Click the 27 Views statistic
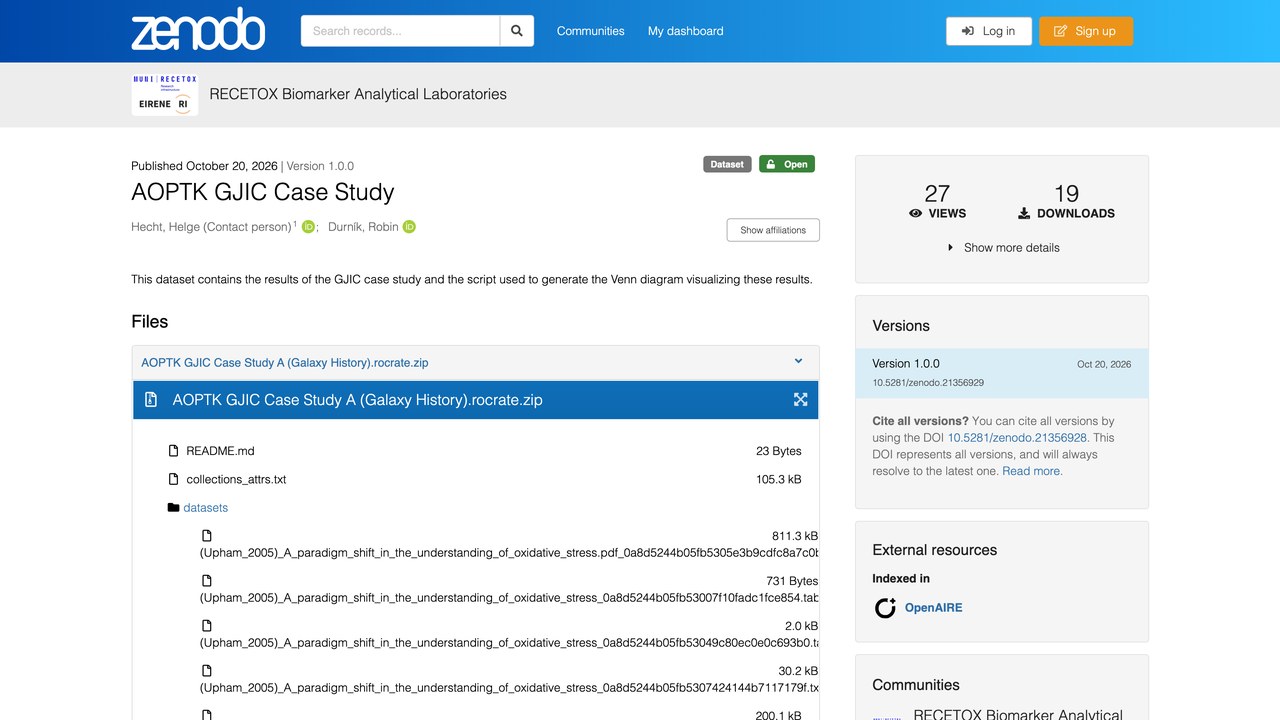This screenshot has width=1280, height=720. point(937,201)
